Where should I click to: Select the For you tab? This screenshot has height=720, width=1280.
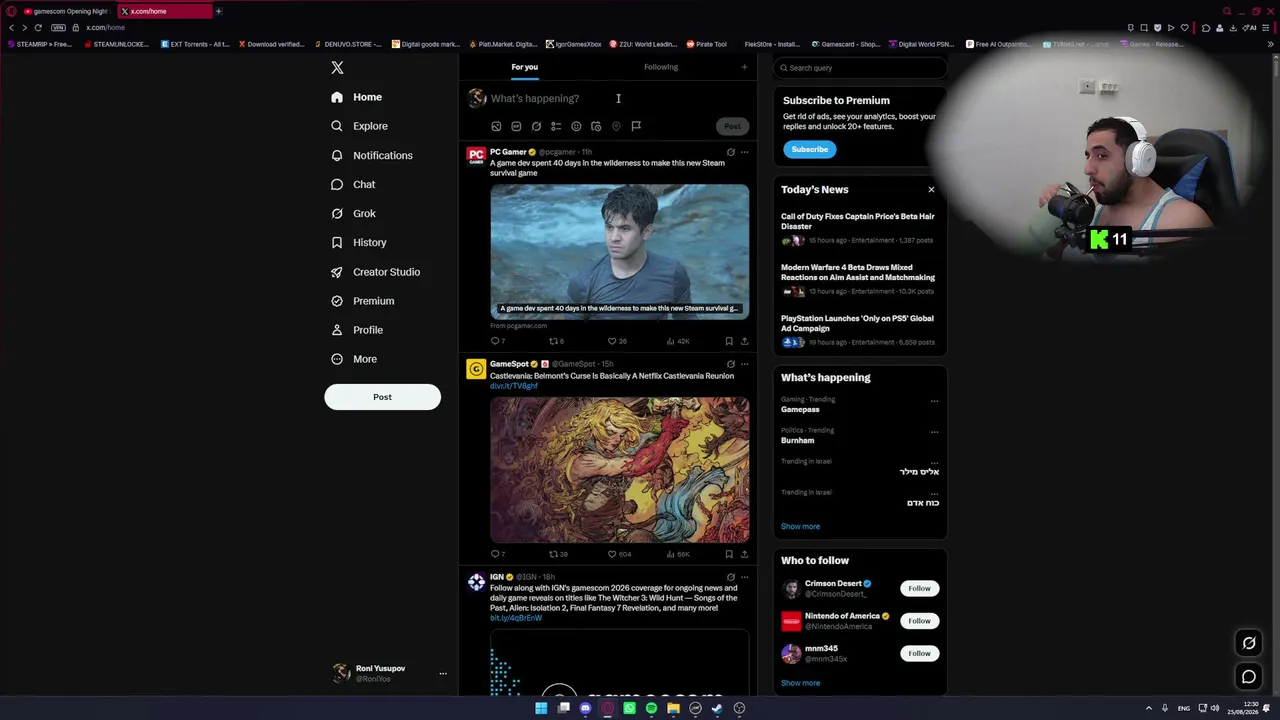524,67
